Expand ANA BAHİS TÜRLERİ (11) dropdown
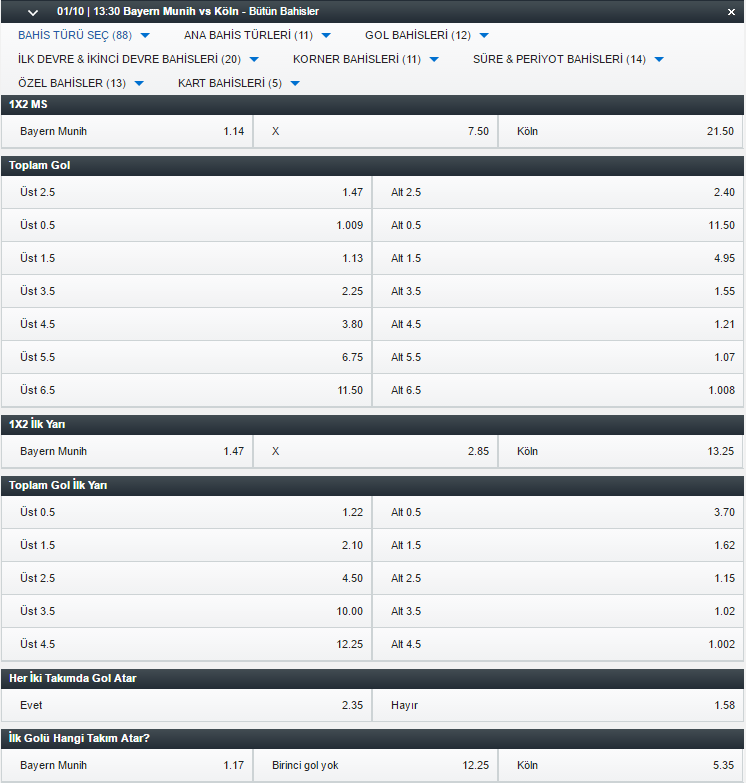Image resolution: width=746 pixels, height=783 pixels. point(257,35)
